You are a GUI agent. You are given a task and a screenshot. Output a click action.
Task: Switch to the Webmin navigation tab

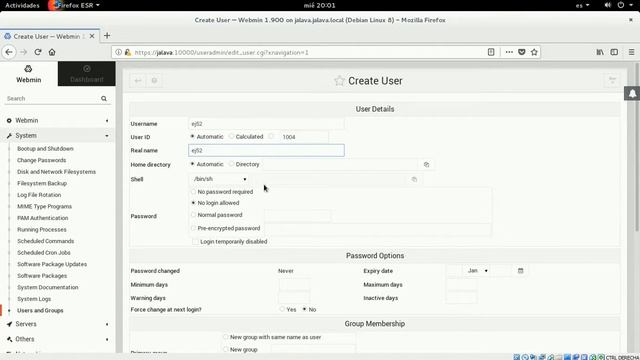(x=29, y=74)
